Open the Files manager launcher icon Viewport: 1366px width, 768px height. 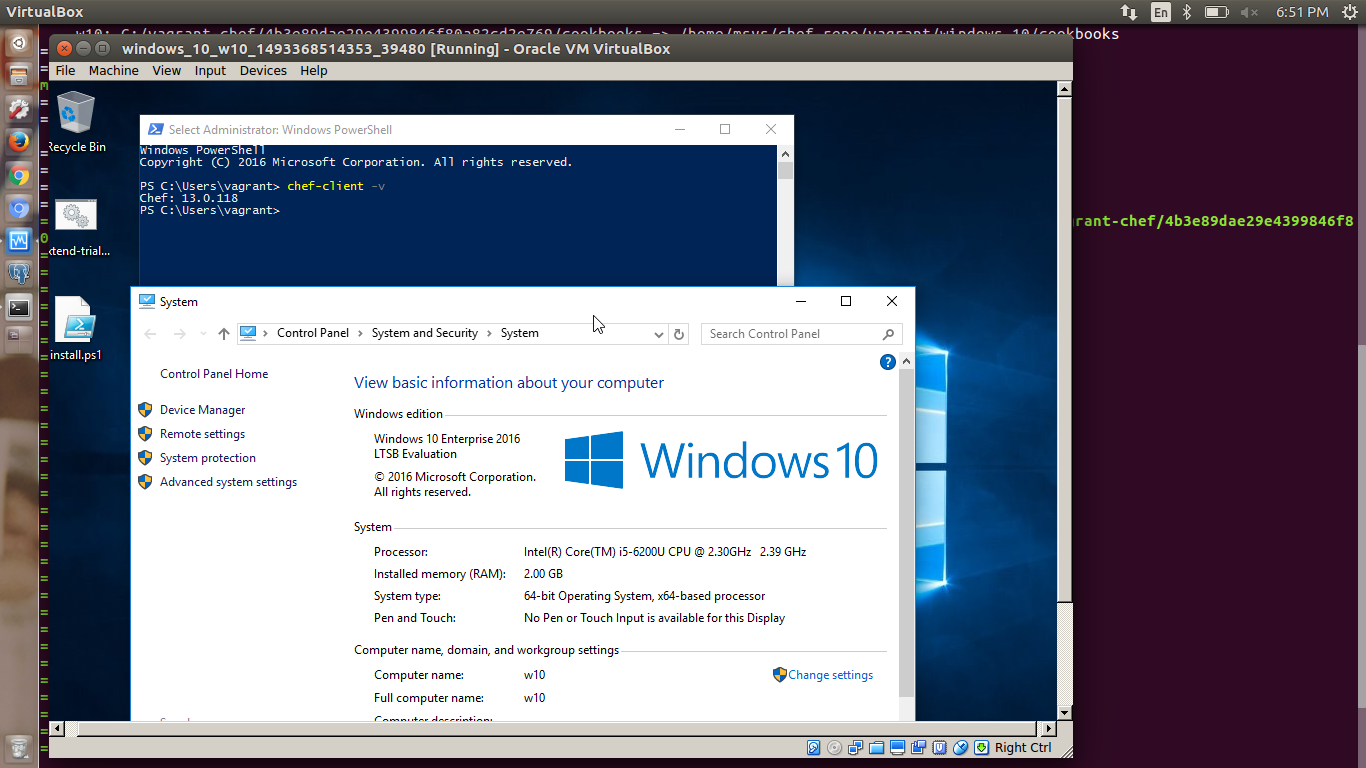click(19, 76)
